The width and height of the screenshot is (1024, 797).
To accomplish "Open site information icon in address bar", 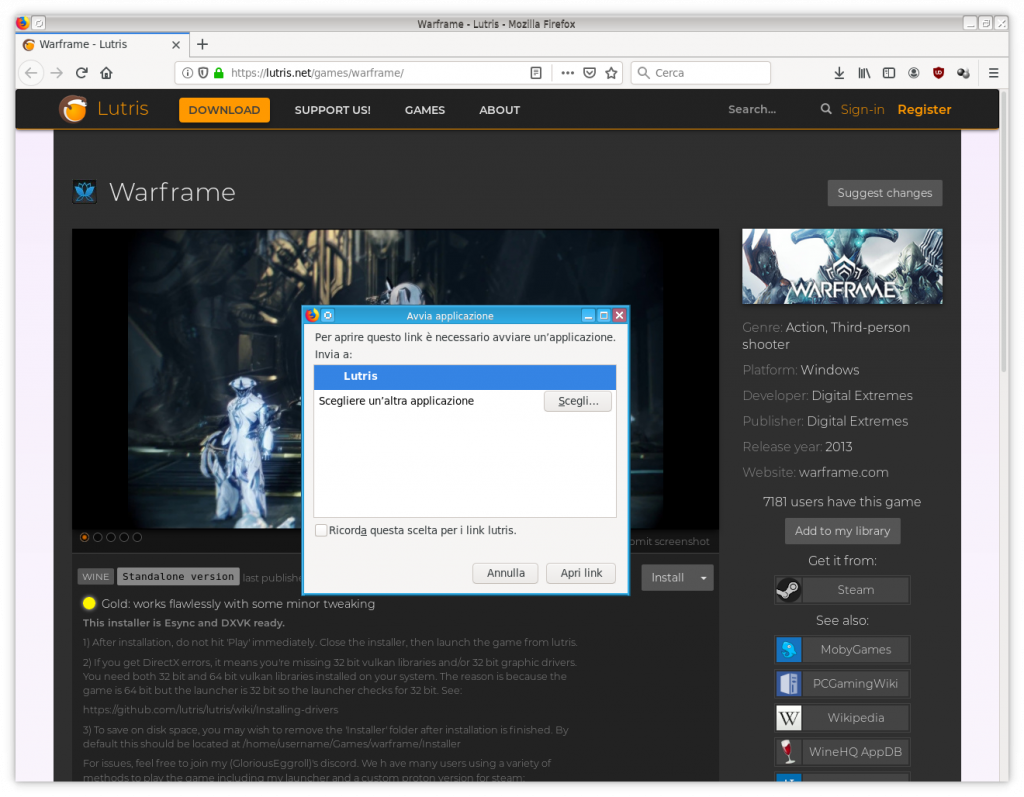I will click(187, 73).
